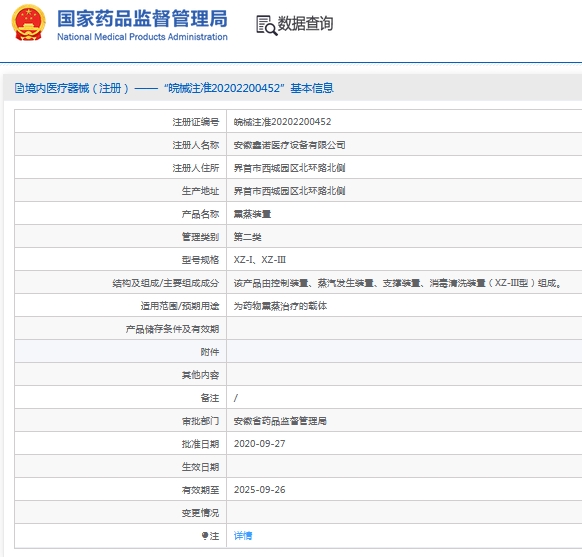Click the 产品储存条件及有效期 label
The width and height of the screenshot is (582, 557).
[x=172, y=329]
